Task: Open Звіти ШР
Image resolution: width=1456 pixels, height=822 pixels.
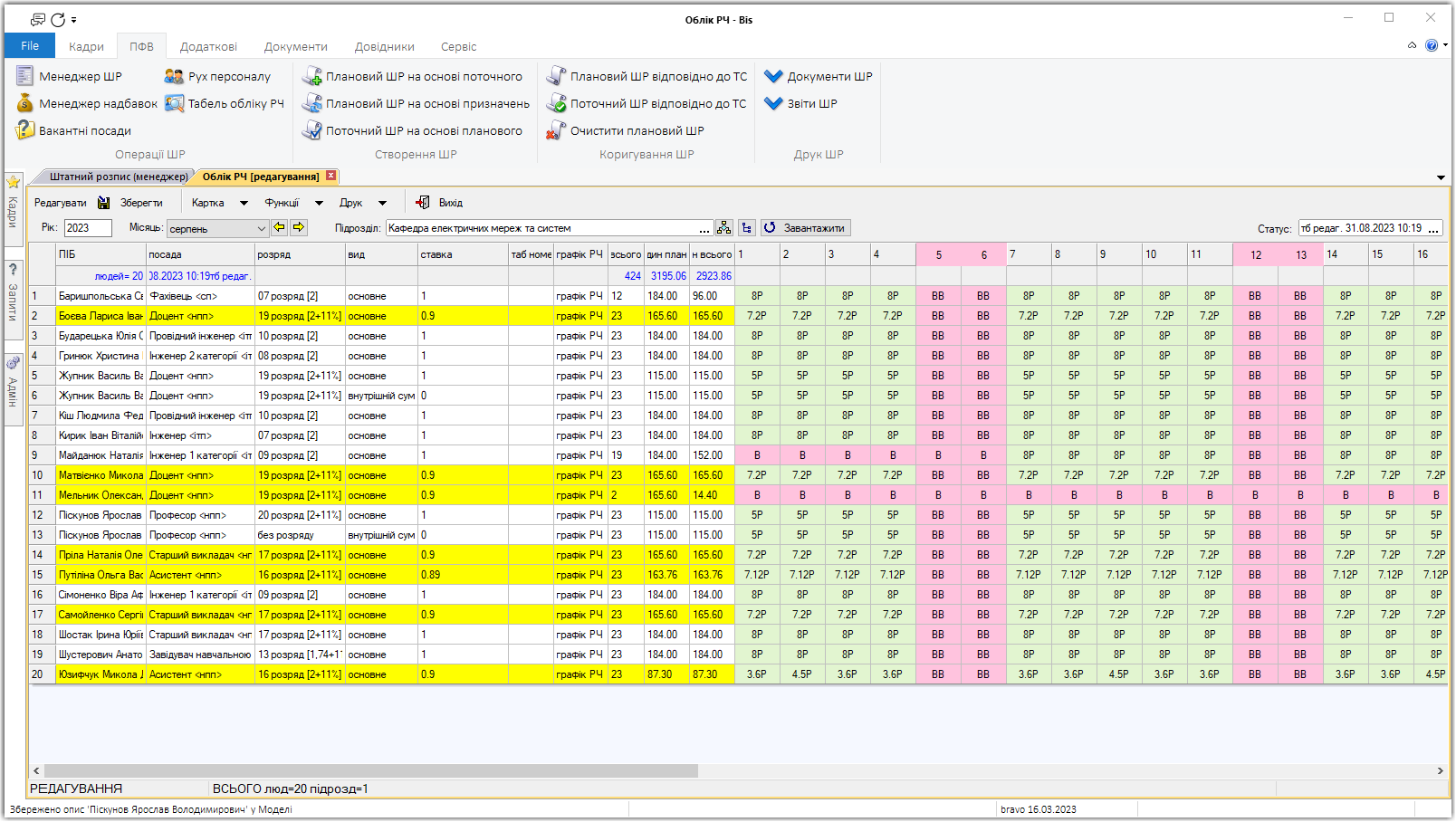Action: [x=800, y=104]
